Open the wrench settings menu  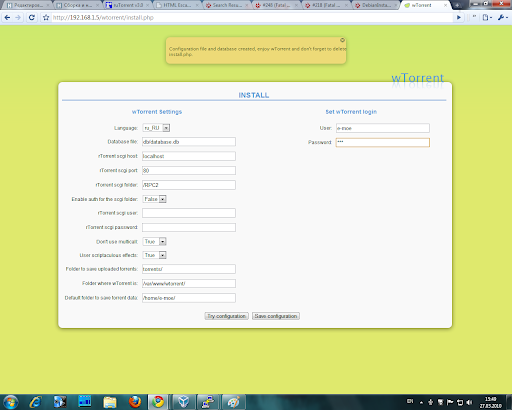(x=502, y=18)
